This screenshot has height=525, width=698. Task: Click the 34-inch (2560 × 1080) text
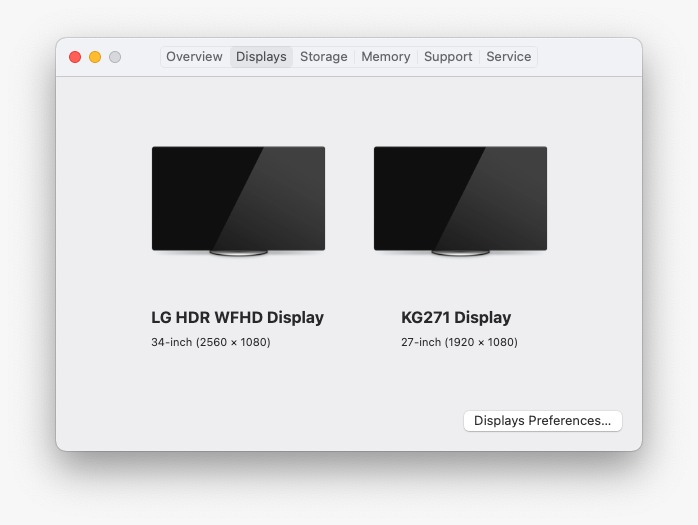click(211, 342)
